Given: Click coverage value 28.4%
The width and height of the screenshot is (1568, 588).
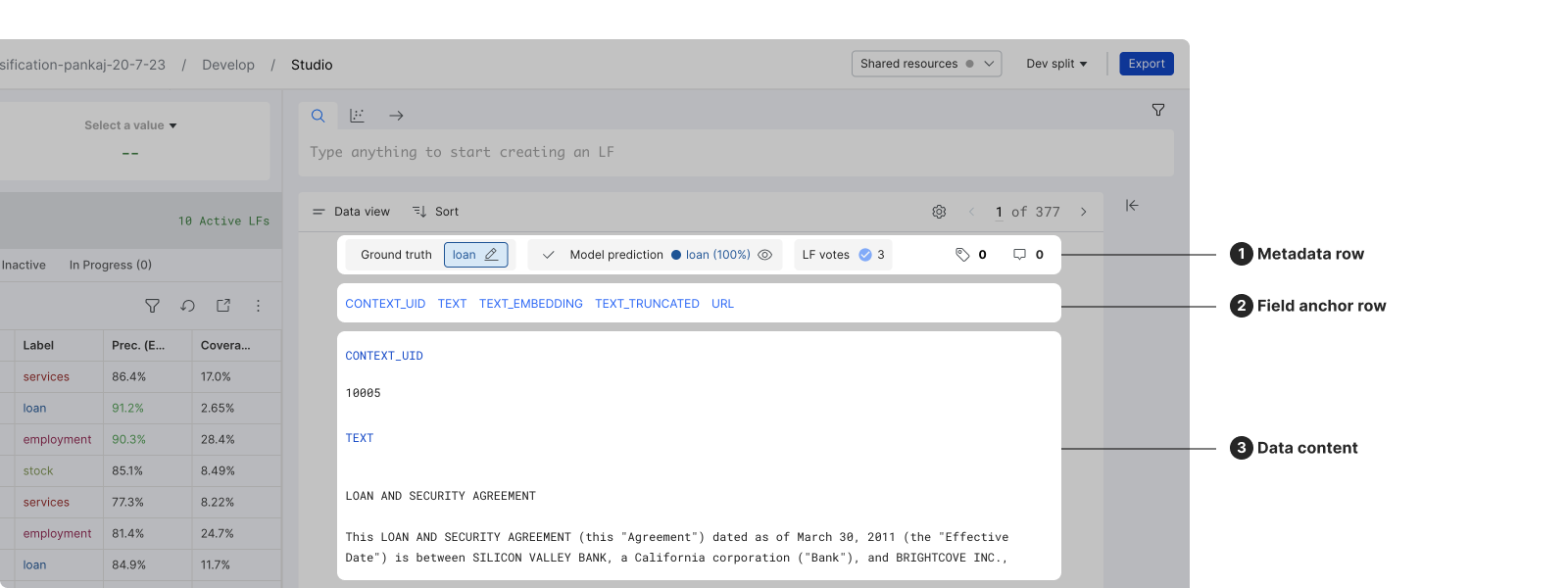Looking at the screenshot, I should tap(218, 439).
